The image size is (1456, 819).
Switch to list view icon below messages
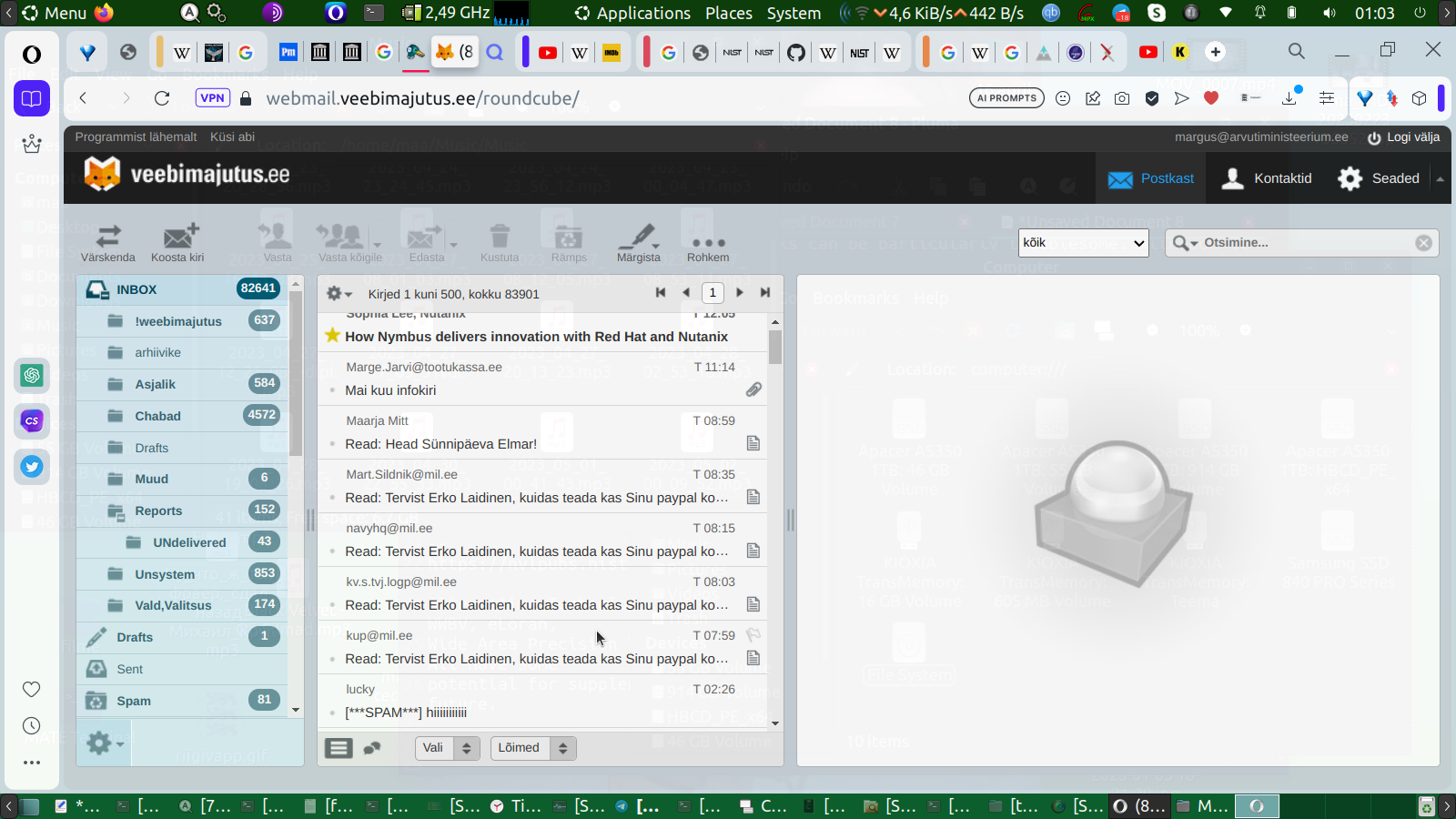[339, 748]
